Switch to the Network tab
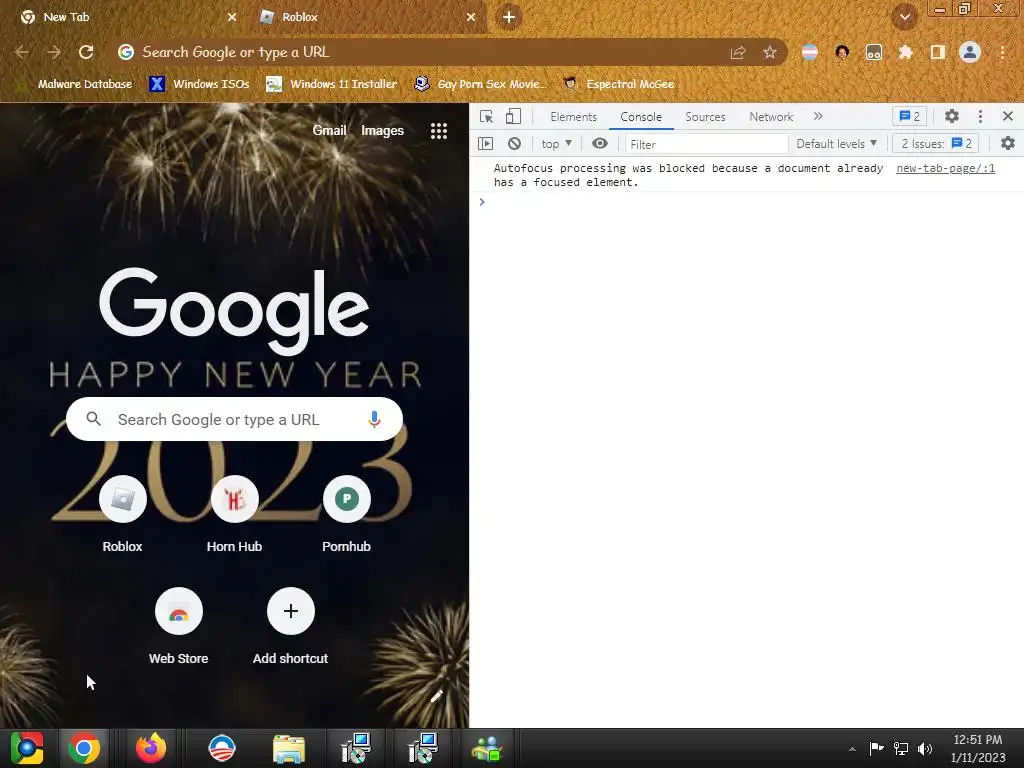 (x=771, y=117)
